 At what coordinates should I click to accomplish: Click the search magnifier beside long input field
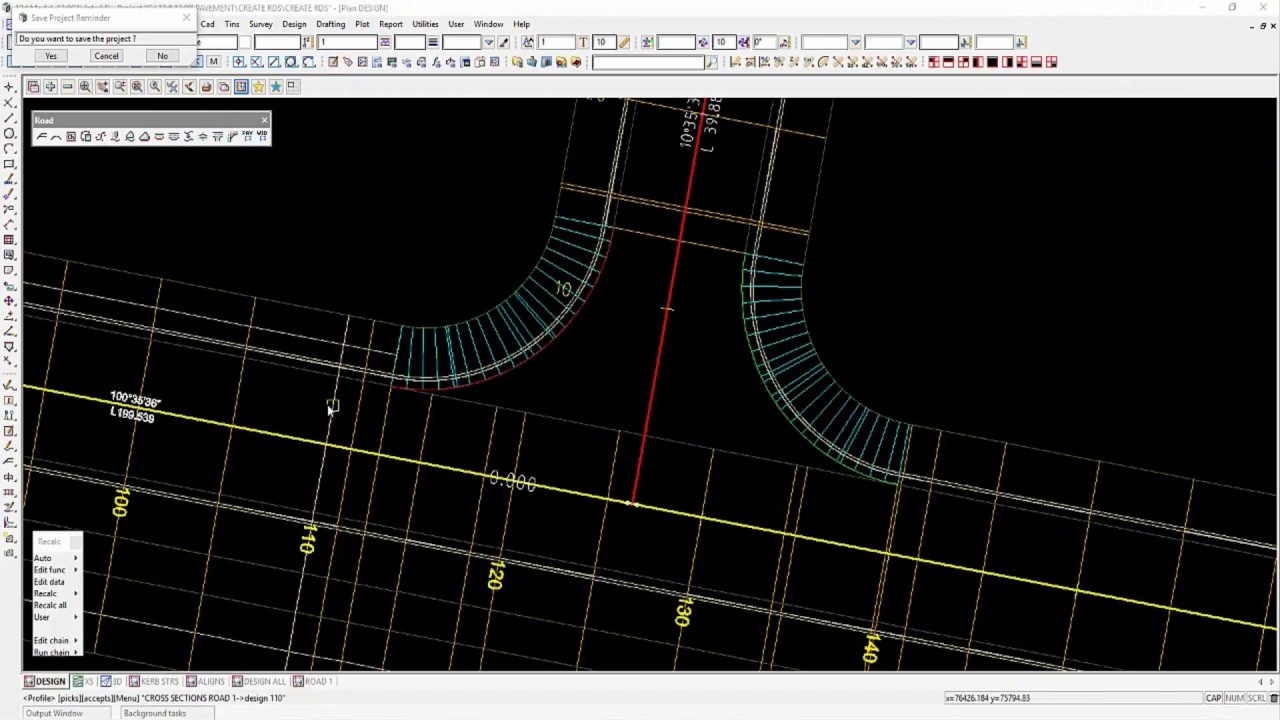(712, 62)
